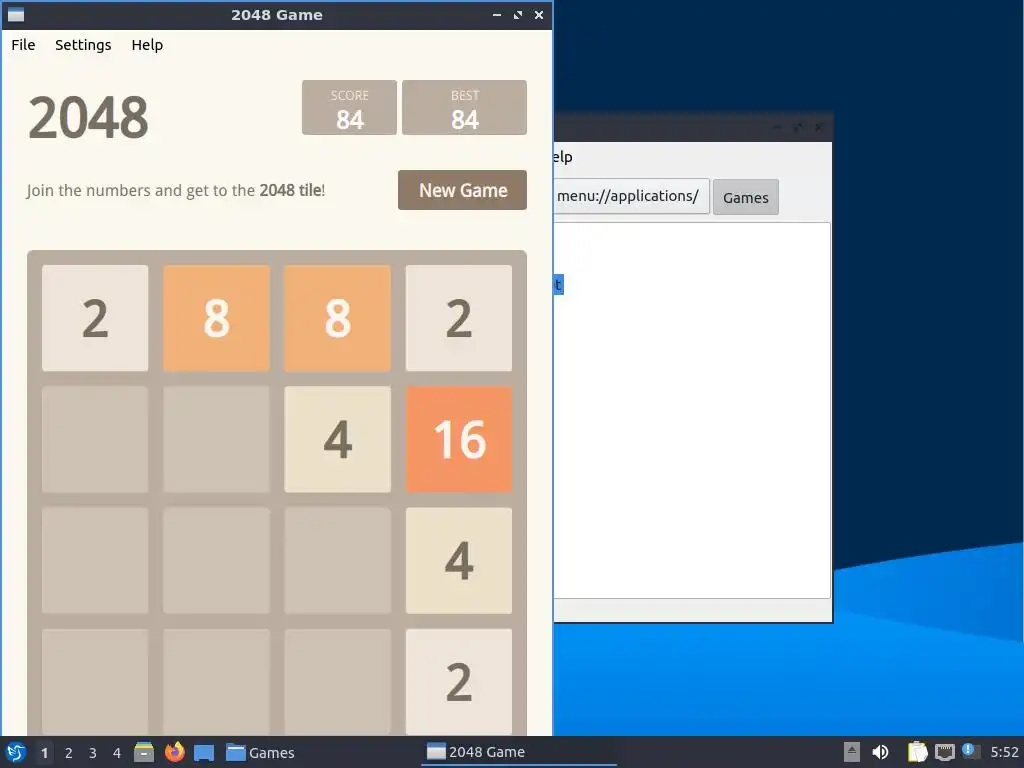Open the update notification tray icon

coord(970,751)
